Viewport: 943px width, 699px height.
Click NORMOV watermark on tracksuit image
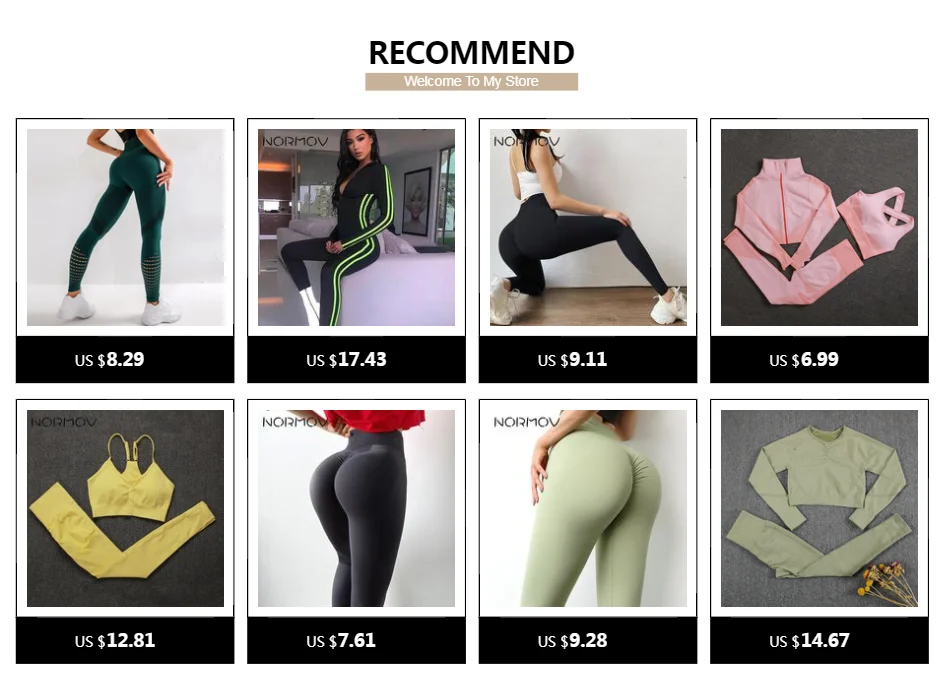click(x=295, y=141)
